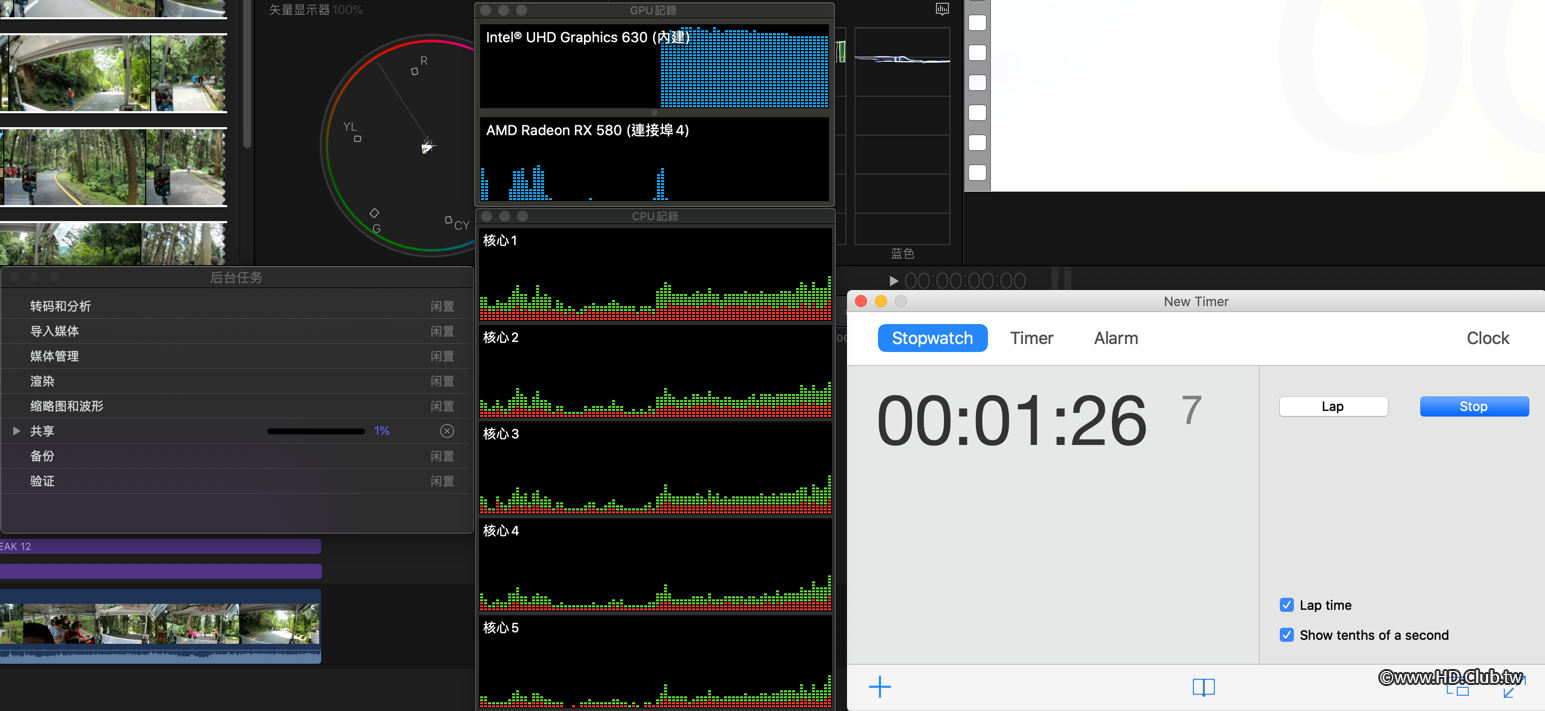Add a new timer with the plus icon
The image size is (1545, 711).
[x=880, y=687]
